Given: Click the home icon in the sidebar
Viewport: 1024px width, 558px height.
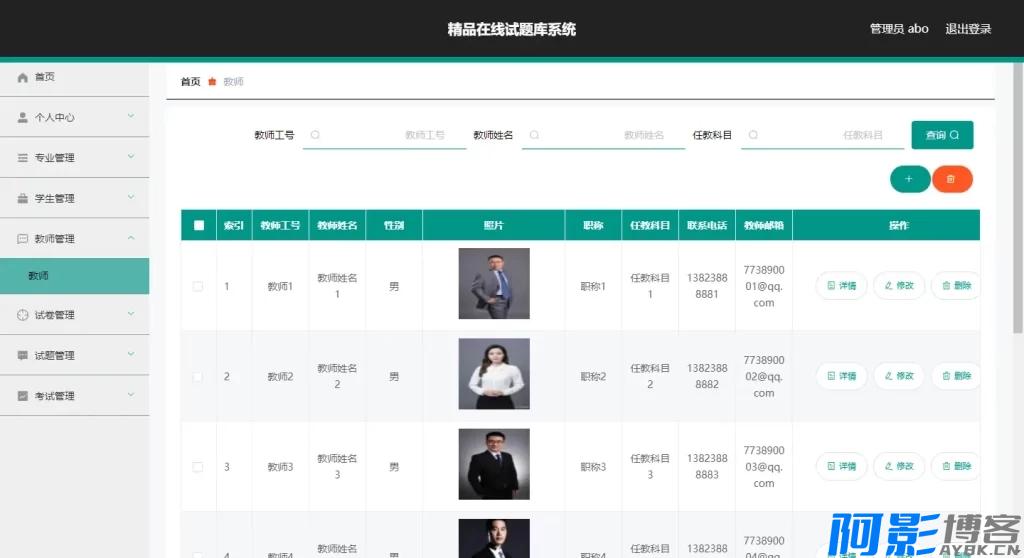Looking at the screenshot, I should [x=23, y=77].
